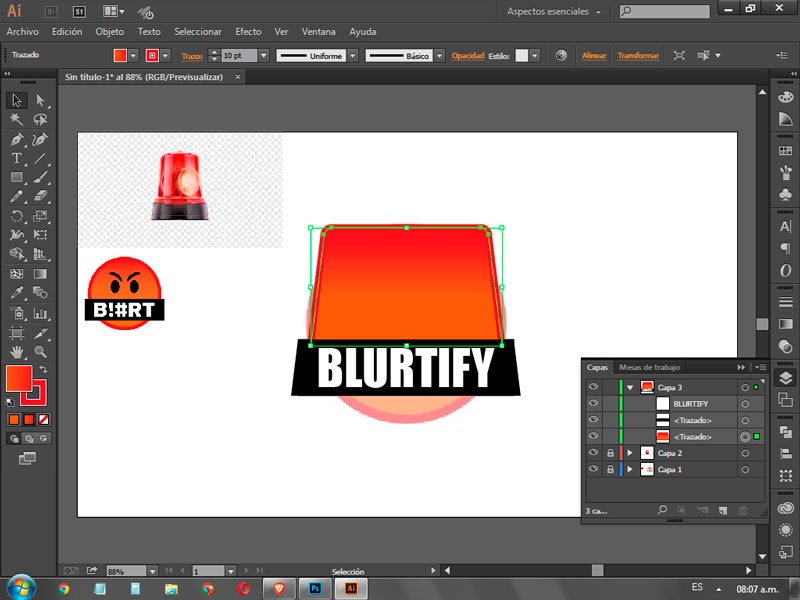Switch to Mesas de trabajo tab
This screenshot has height=600, width=800.
point(649,367)
